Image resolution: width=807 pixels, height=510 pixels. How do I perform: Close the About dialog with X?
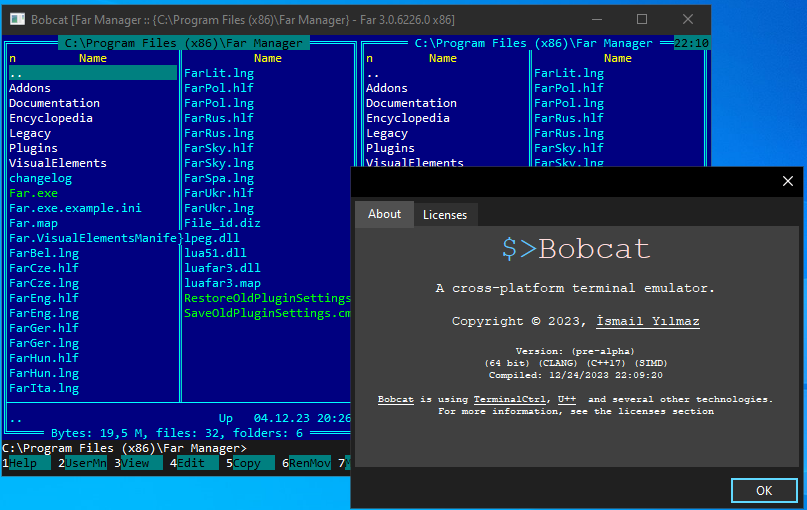coord(787,181)
